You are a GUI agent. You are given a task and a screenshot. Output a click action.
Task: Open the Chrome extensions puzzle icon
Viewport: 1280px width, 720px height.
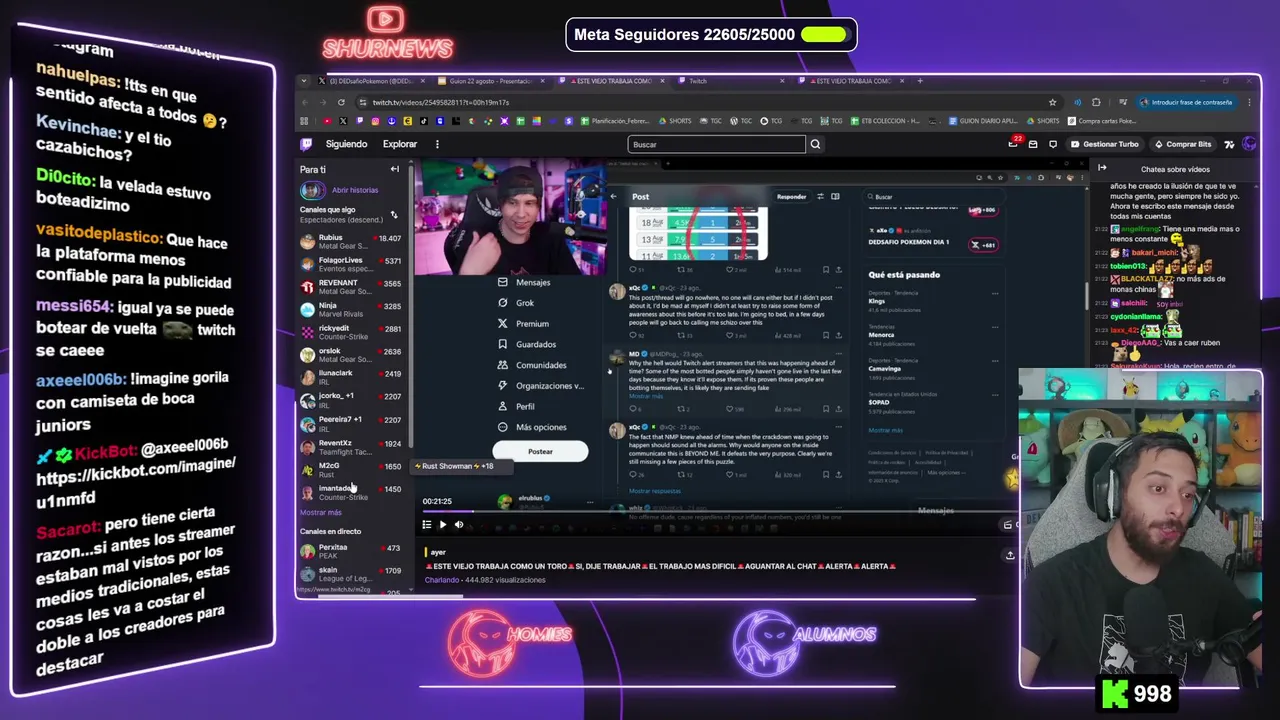(1096, 102)
